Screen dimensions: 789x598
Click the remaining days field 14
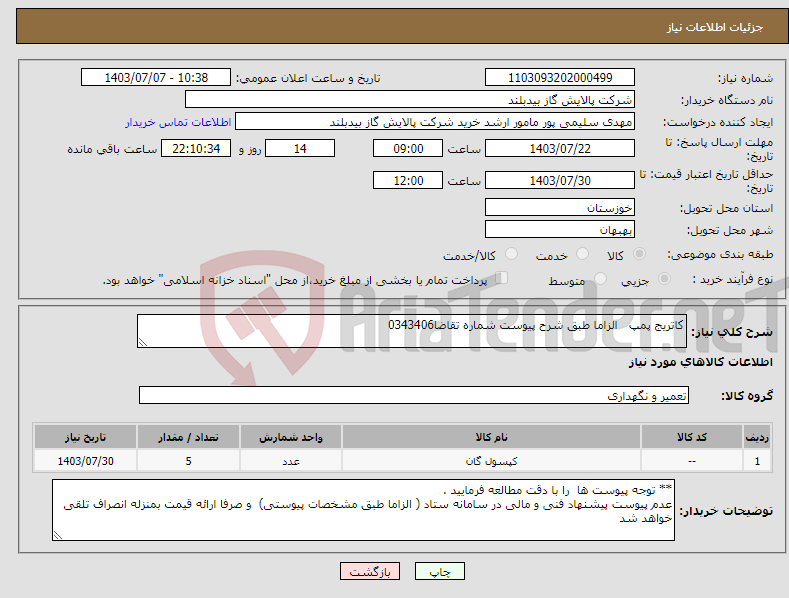click(300, 148)
